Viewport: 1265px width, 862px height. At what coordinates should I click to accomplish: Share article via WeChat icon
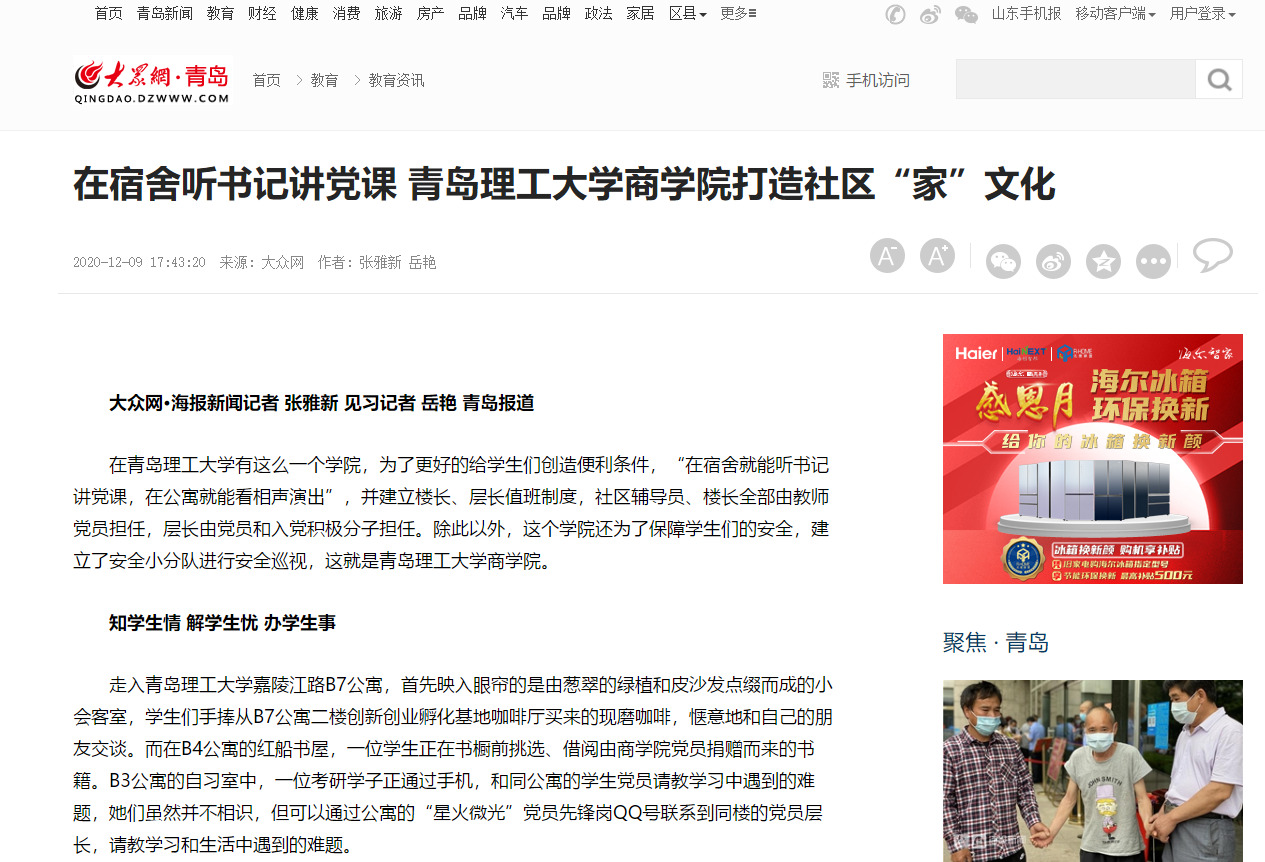click(x=1003, y=261)
